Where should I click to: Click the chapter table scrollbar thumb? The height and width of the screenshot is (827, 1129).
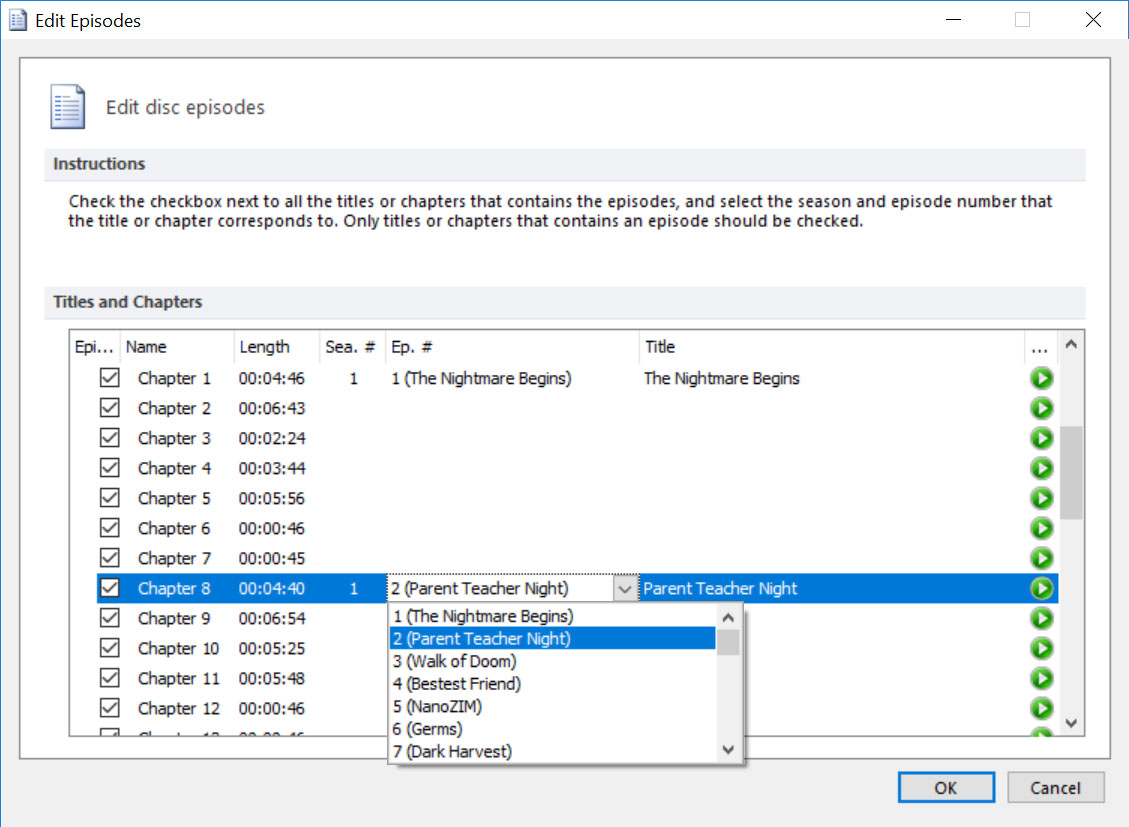coord(1071,472)
